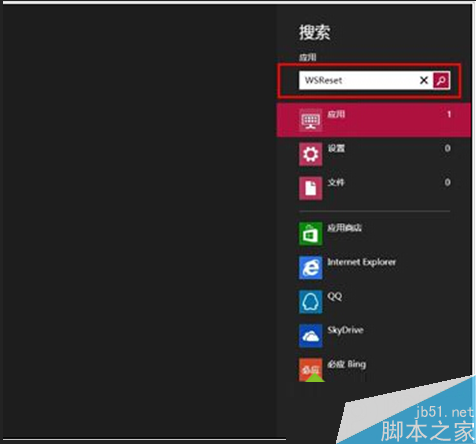Select the 文件 category label
The height and width of the screenshot is (444, 476).
336,182
